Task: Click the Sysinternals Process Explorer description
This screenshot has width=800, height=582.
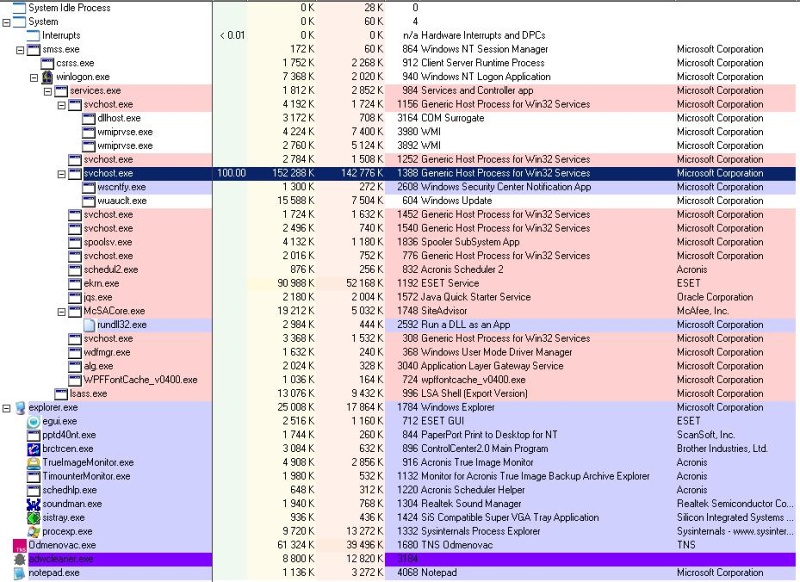Action: pyautogui.click(x=481, y=532)
